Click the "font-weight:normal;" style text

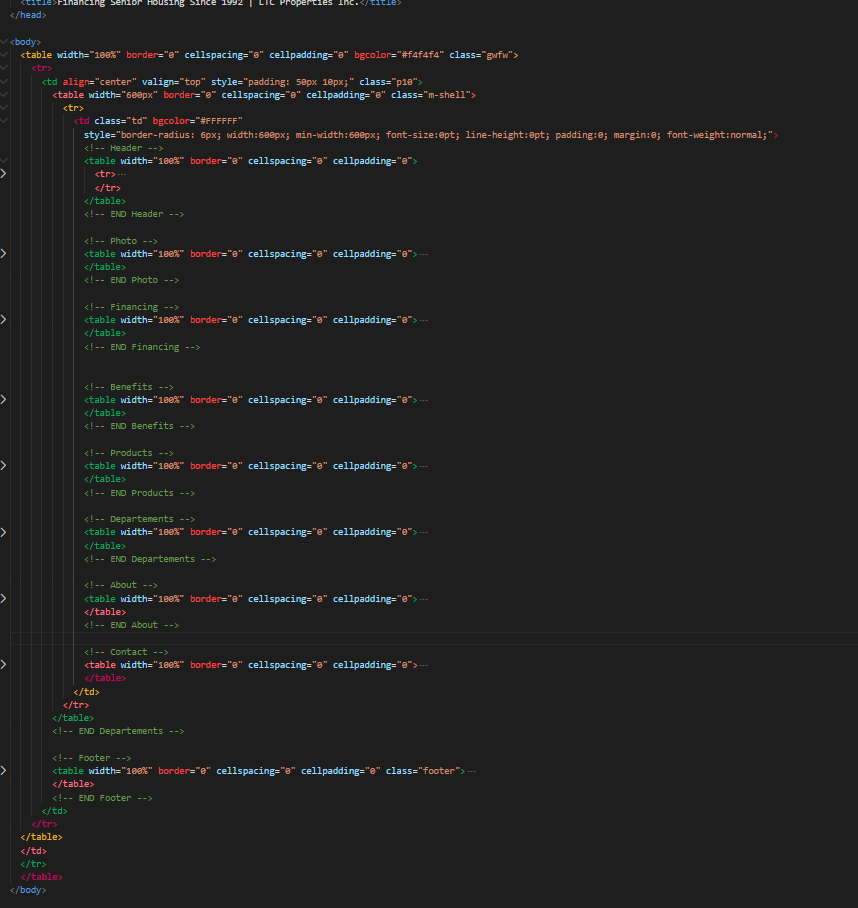717,135
